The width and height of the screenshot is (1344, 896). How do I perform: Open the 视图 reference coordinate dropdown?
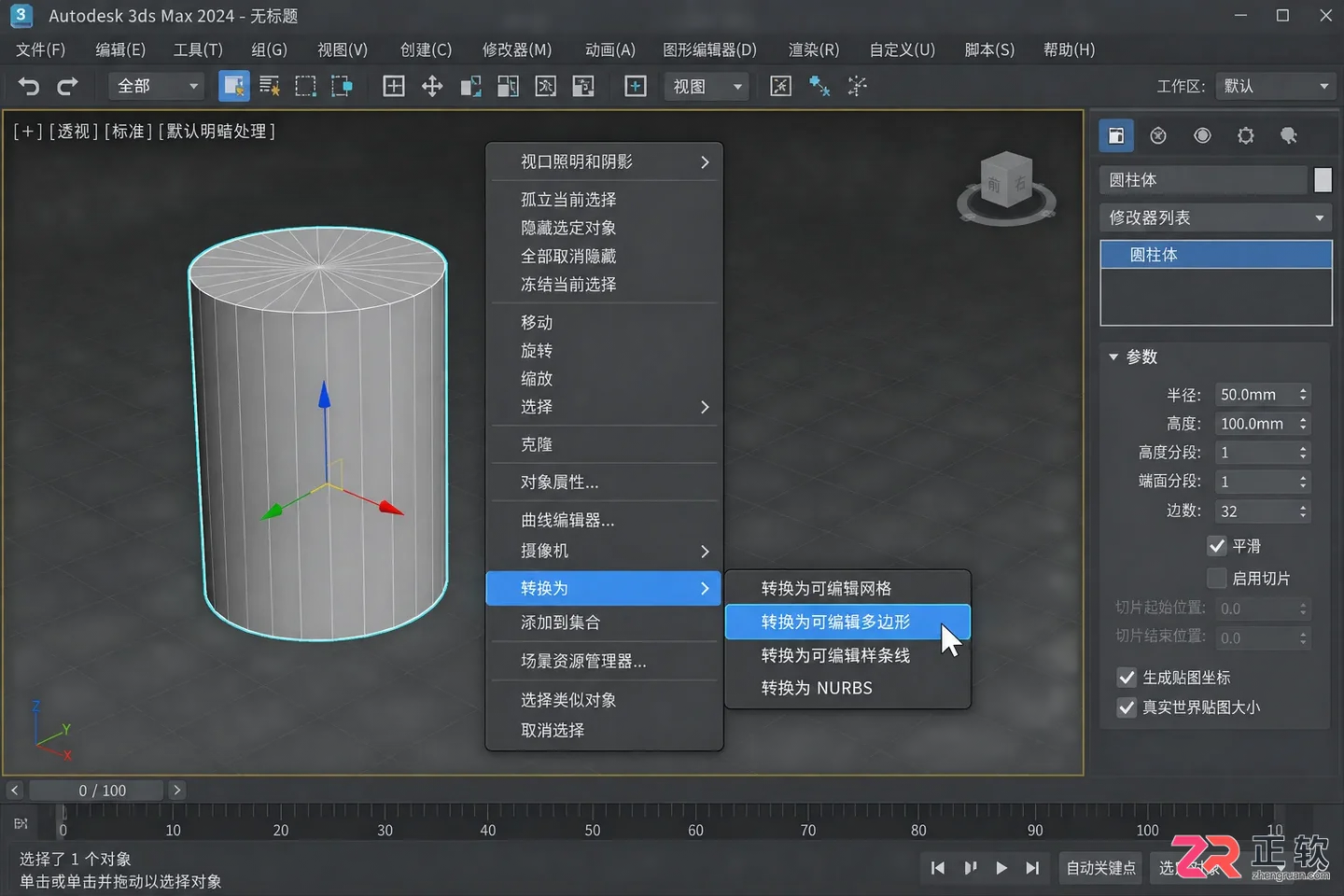707,86
